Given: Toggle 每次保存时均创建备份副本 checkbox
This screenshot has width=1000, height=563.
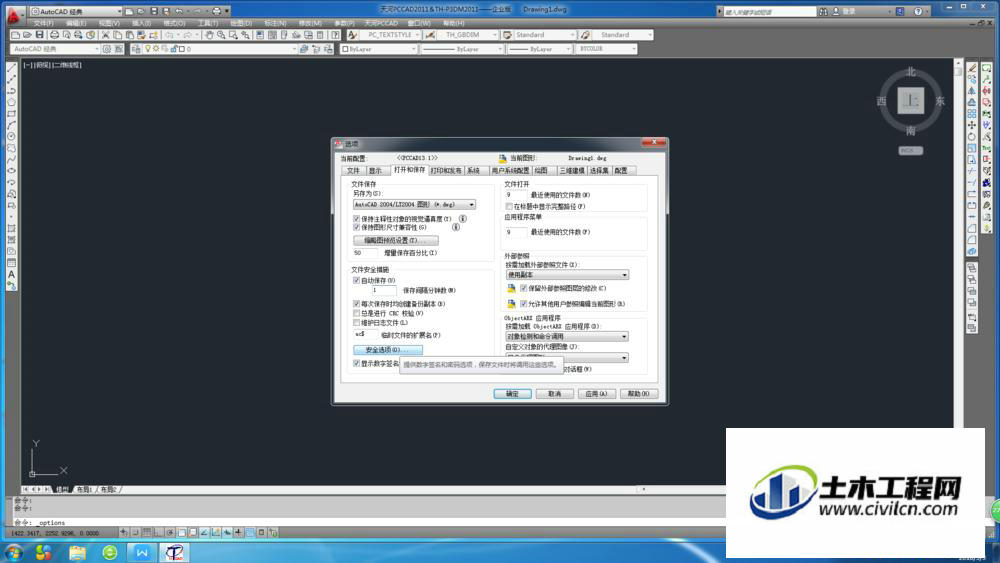Looking at the screenshot, I should 357,304.
